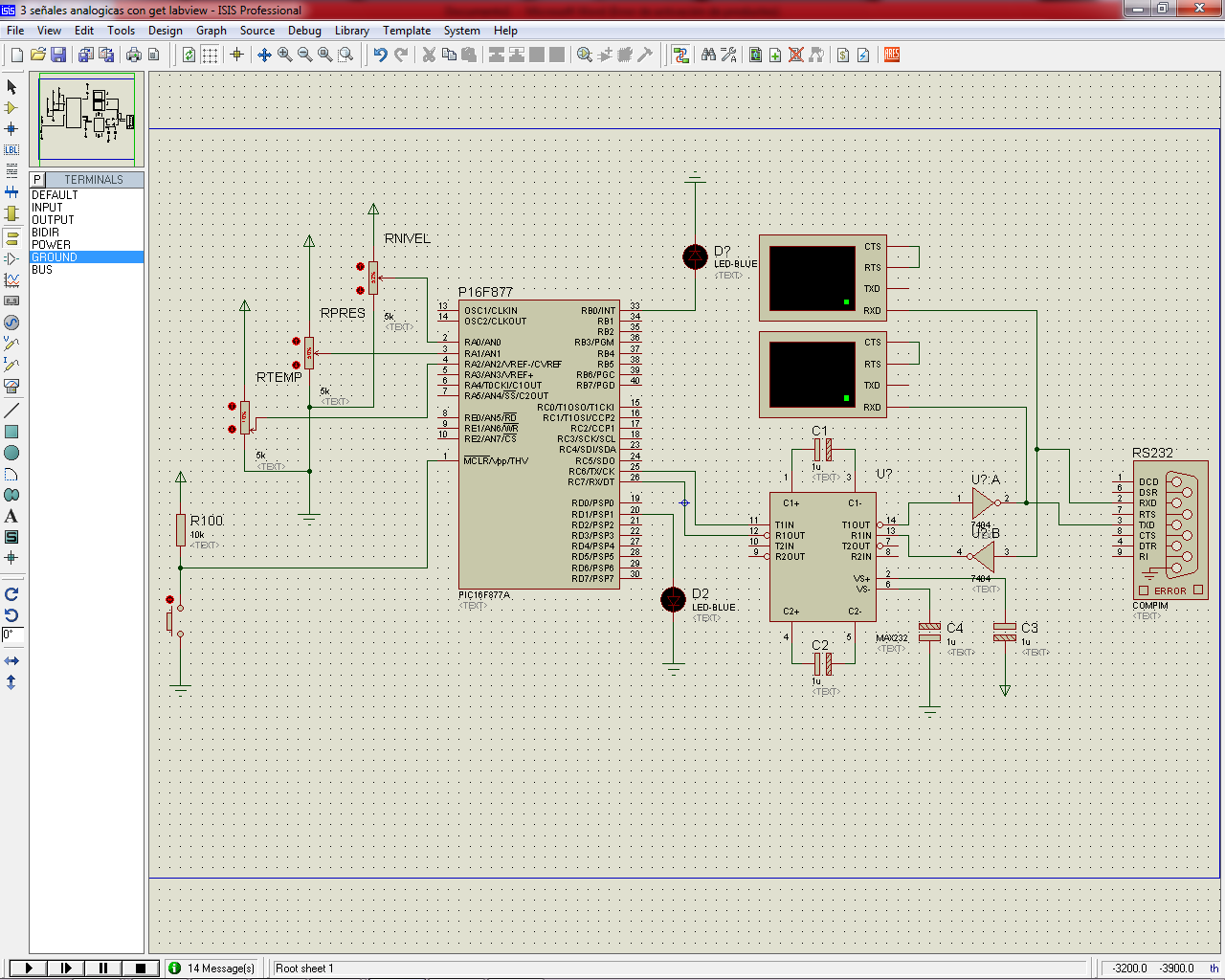This screenshot has height=980, width=1225.
Task: Open the property assignment tool
Action: [728, 55]
